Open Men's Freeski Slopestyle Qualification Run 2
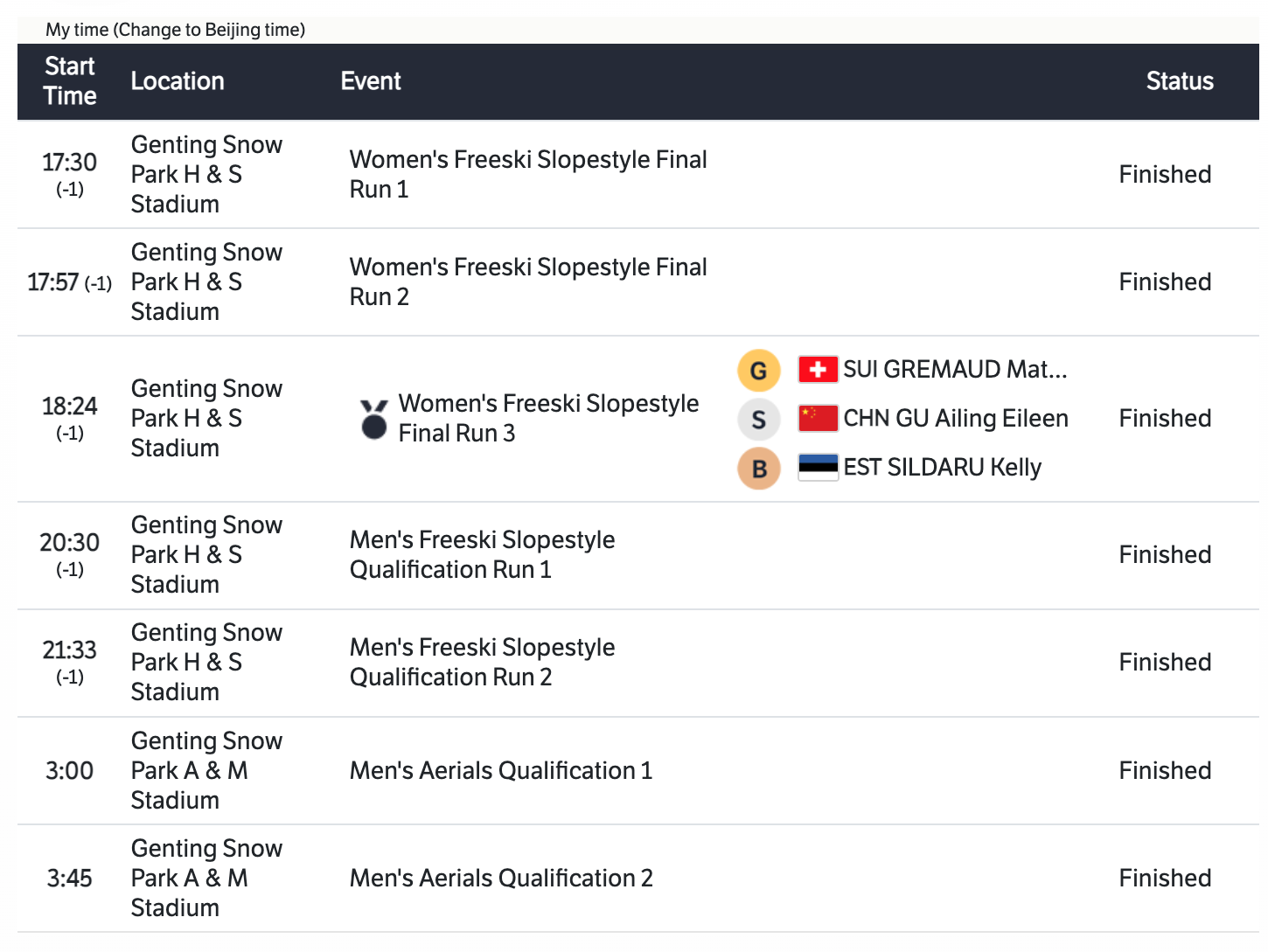 (x=482, y=662)
